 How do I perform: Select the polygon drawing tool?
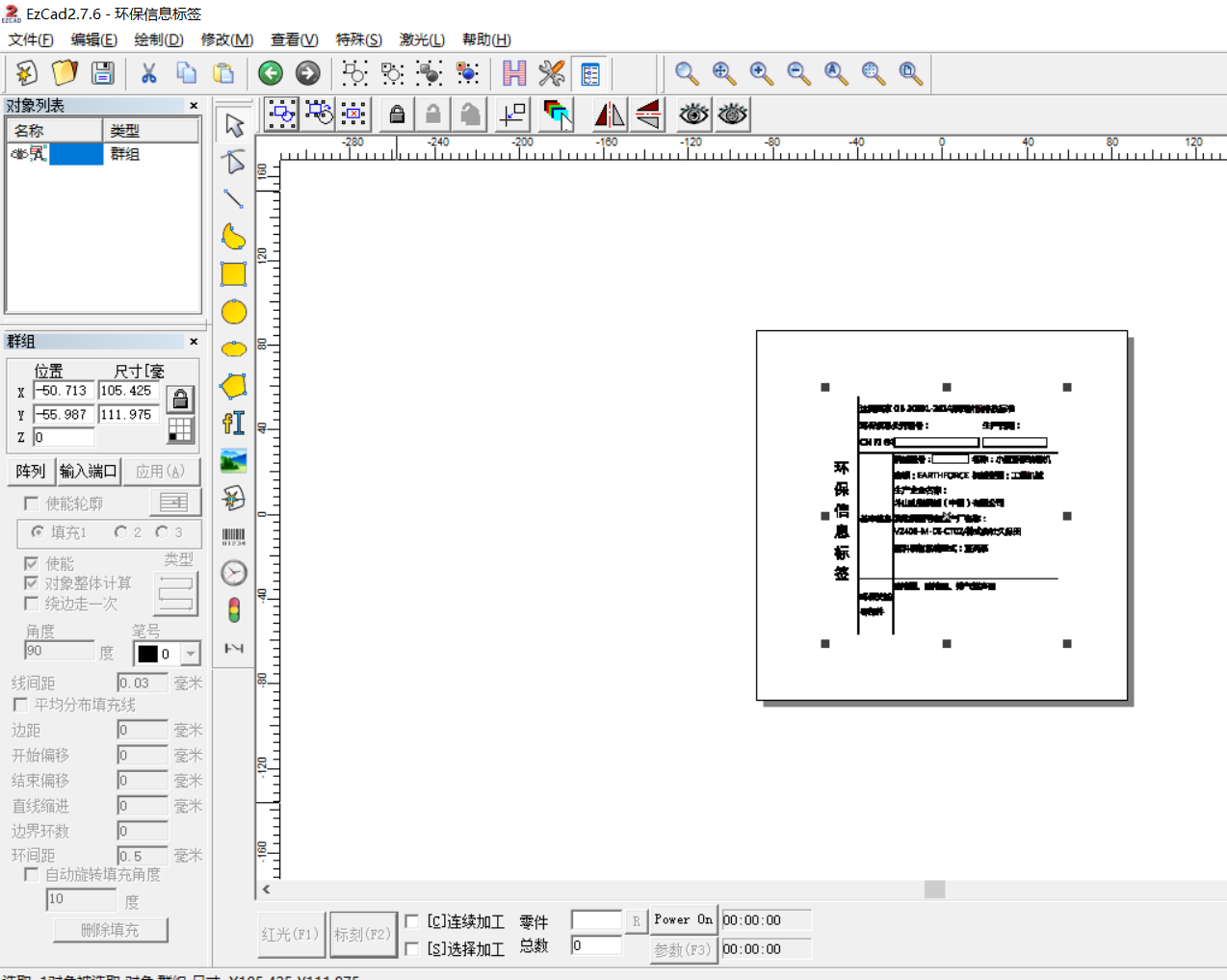point(234,386)
